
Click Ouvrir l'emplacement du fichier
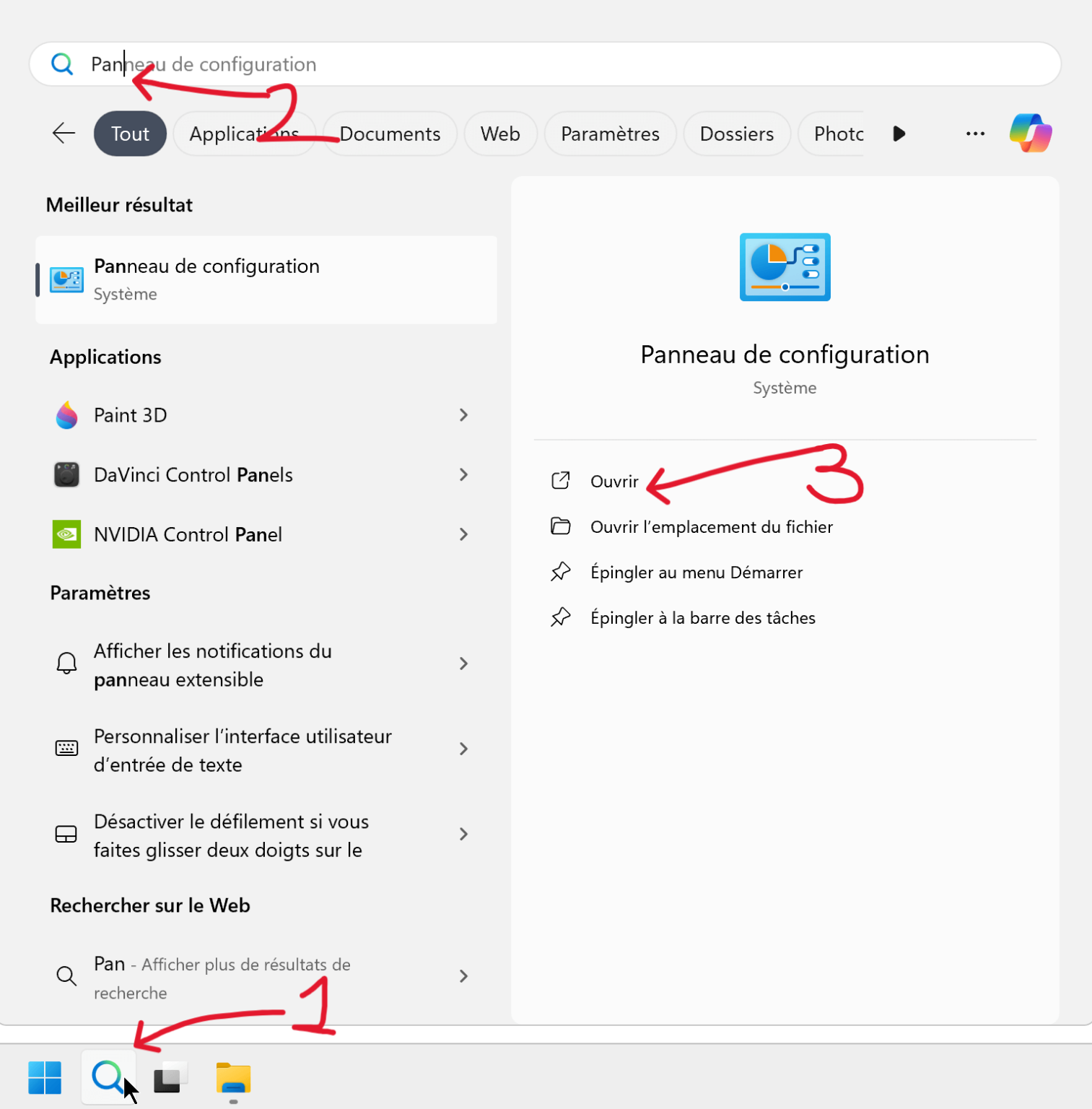click(711, 526)
